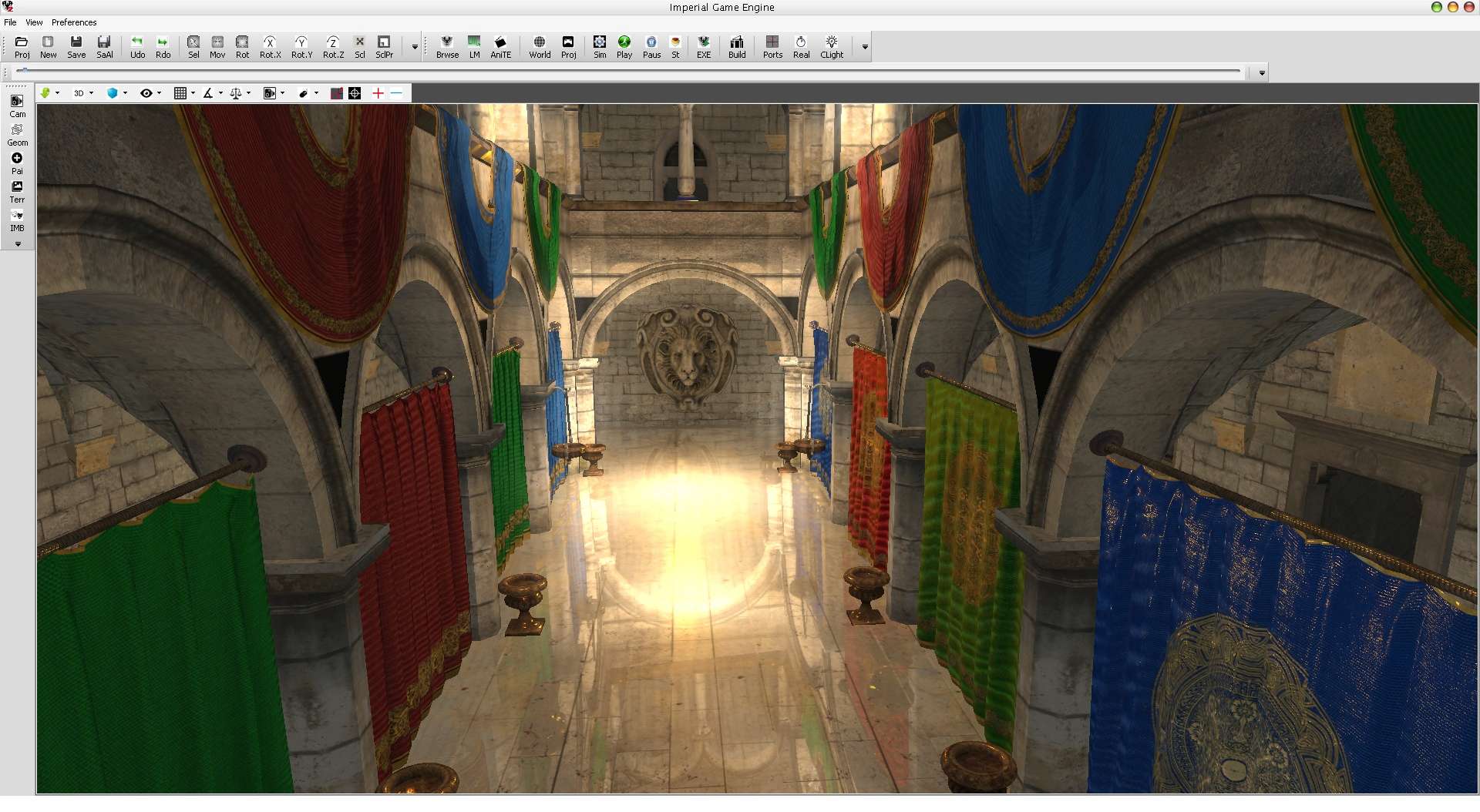Click the 3D scene viewport
Viewport: 1480px width, 812px height.
tap(757, 448)
